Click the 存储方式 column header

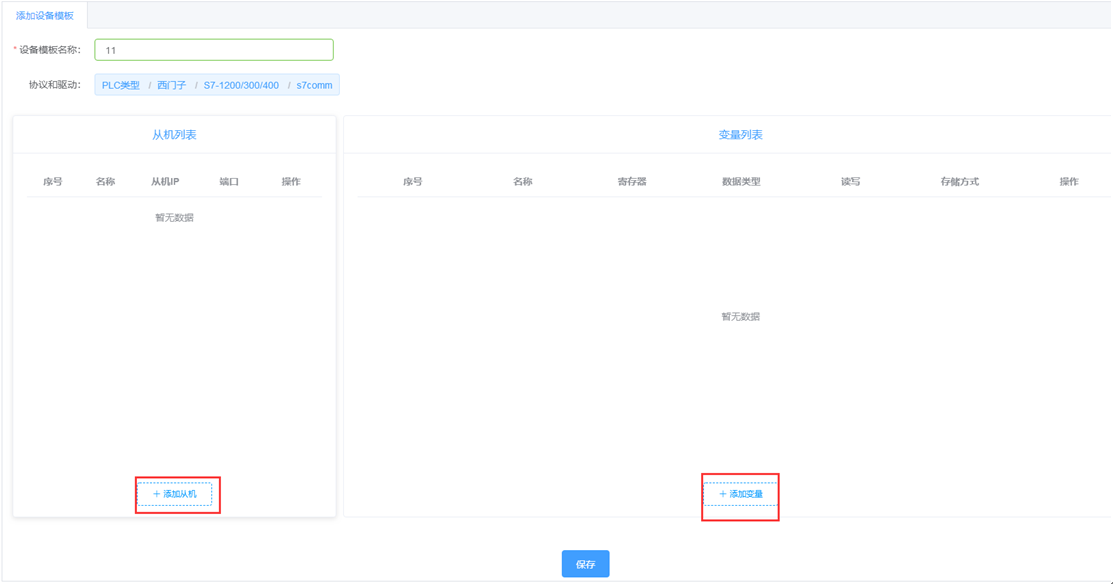point(959,182)
